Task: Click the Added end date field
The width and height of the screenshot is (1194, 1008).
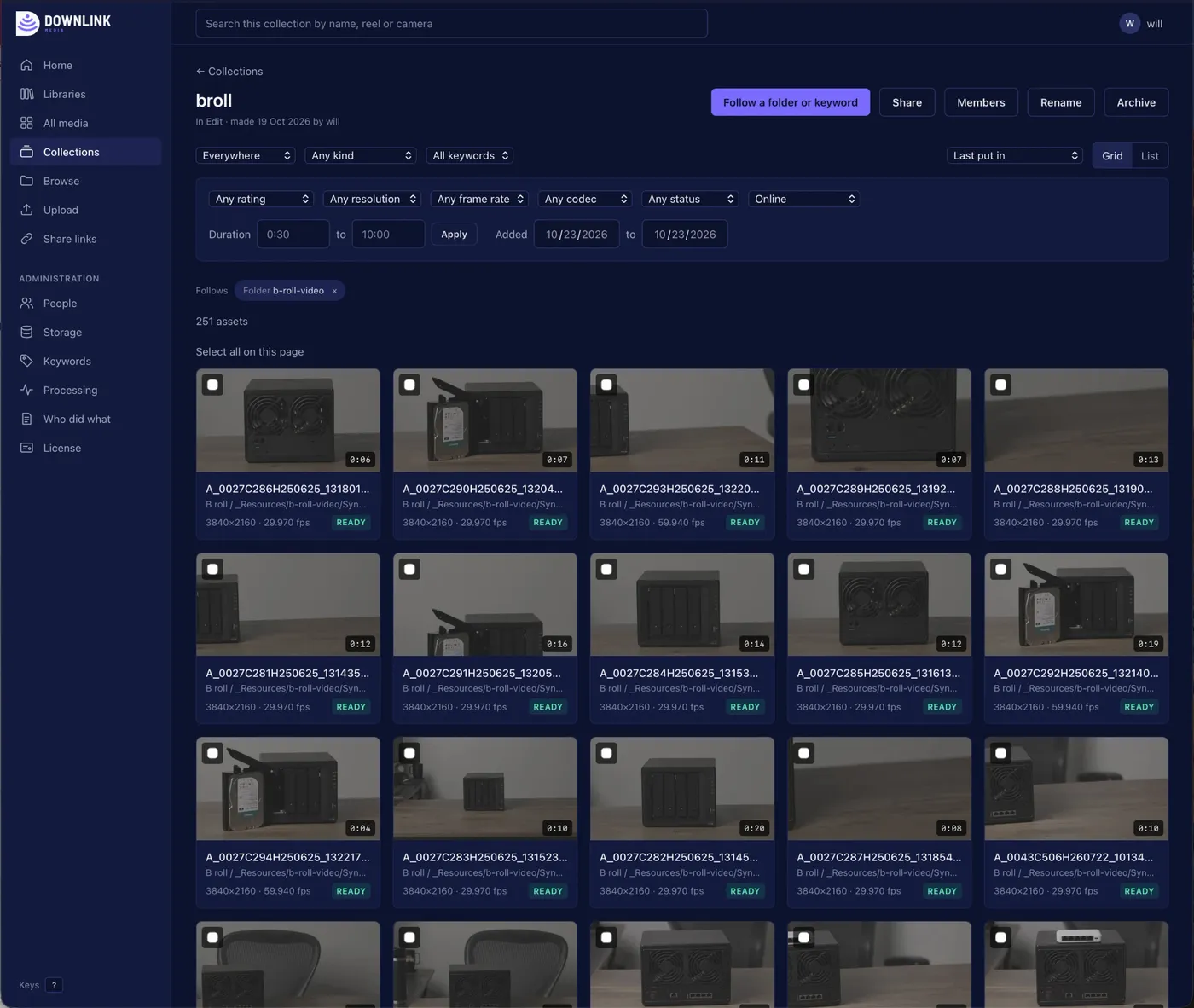Action: click(x=685, y=234)
